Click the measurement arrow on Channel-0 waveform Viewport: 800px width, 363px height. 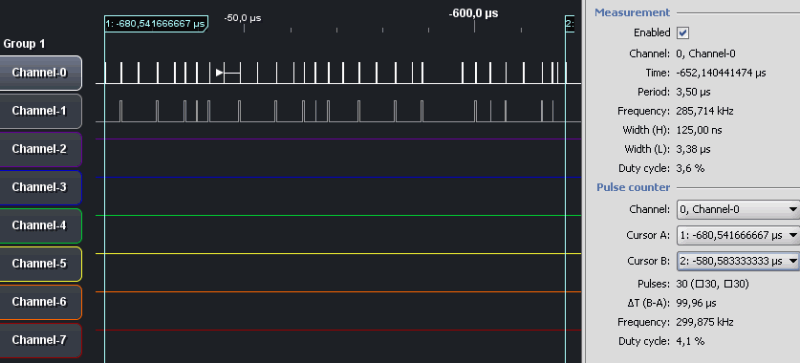pos(228,73)
